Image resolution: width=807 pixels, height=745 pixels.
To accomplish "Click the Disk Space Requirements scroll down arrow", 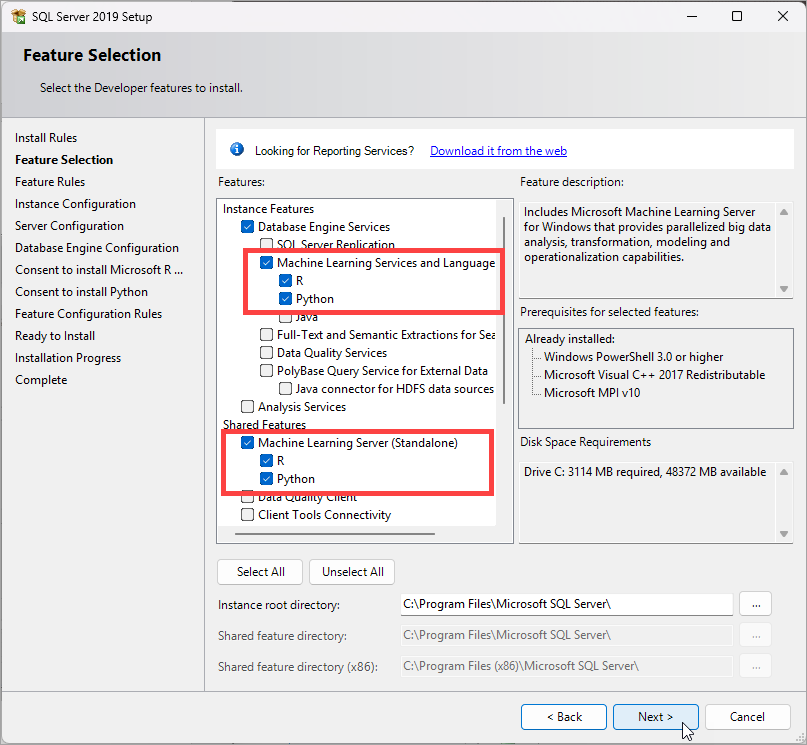I will click(x=784, y=534).
